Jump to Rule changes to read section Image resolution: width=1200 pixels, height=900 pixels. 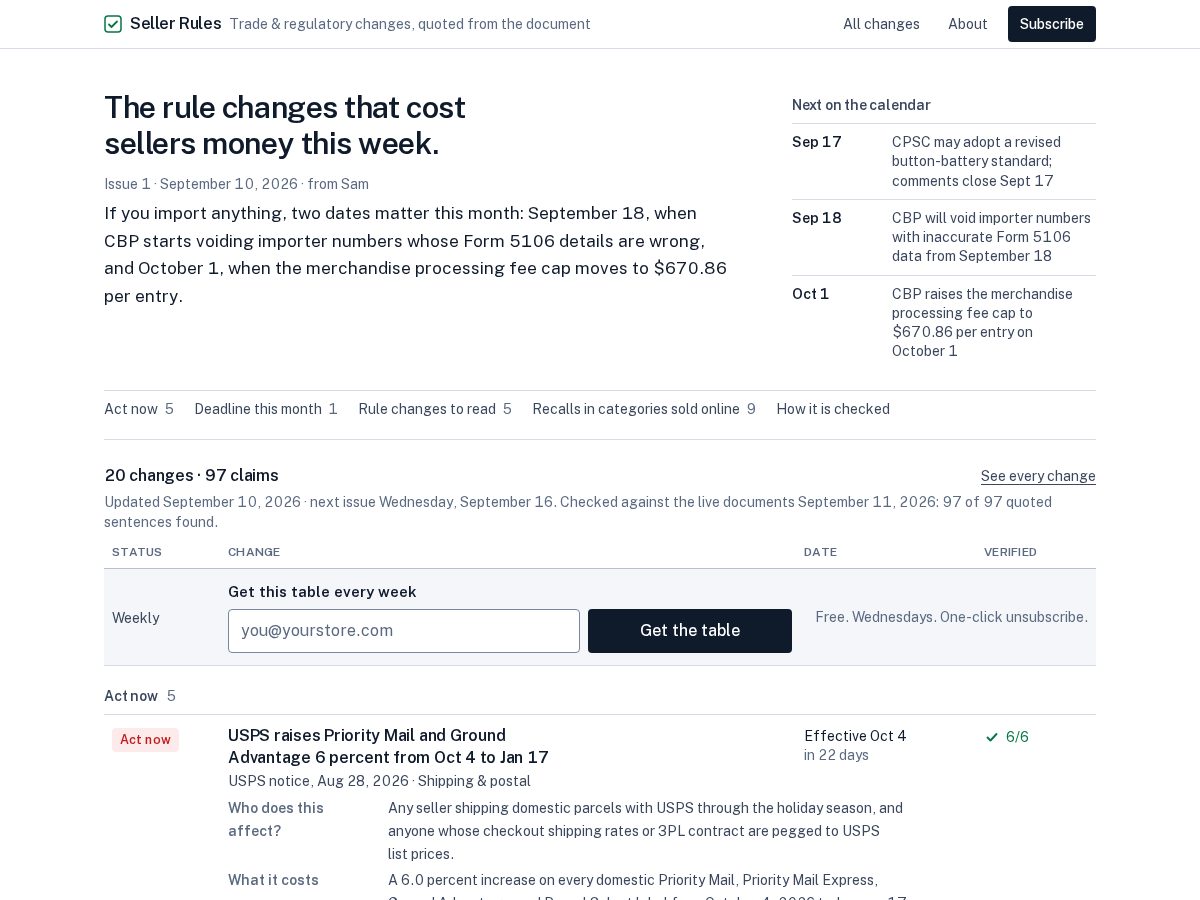(435, 409)
